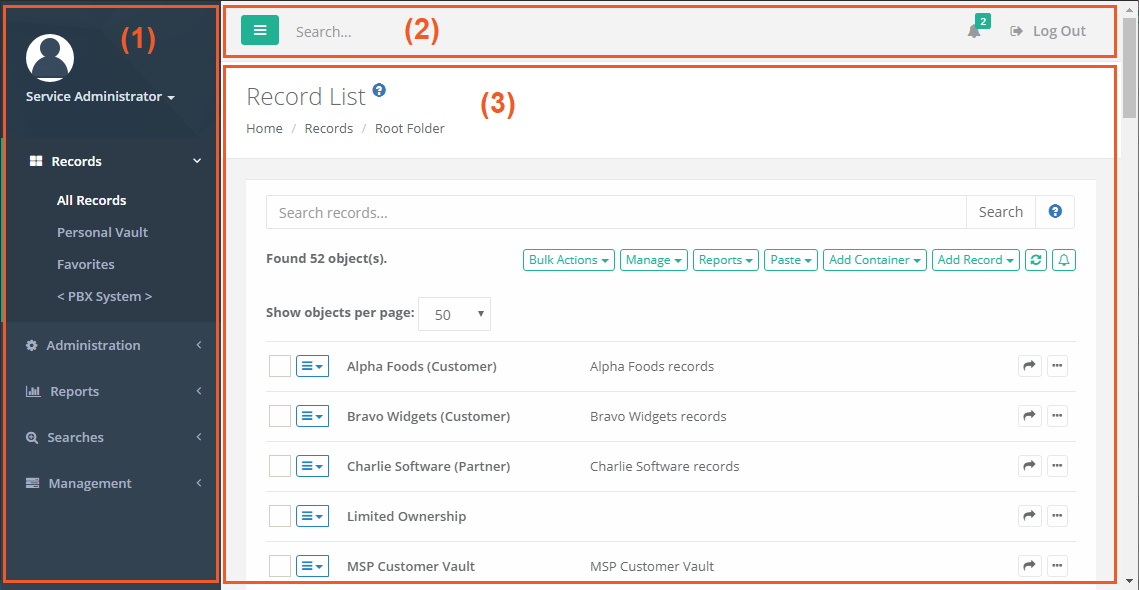Screen dimensions: 1139x590
Task: Open the Bulk Actions dropdown
Action: click(x=568, y=259)
